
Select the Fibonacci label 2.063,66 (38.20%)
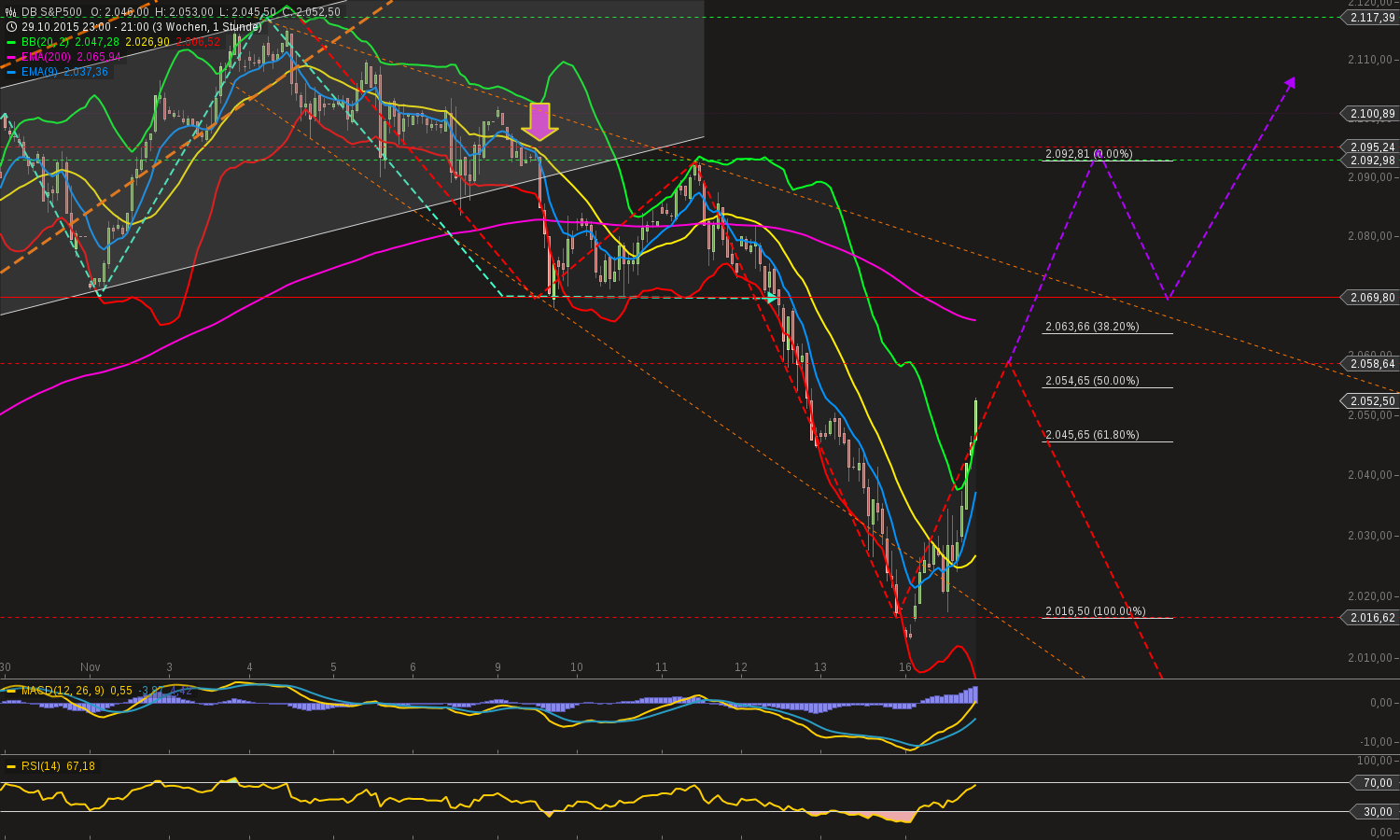(1092, 327)
